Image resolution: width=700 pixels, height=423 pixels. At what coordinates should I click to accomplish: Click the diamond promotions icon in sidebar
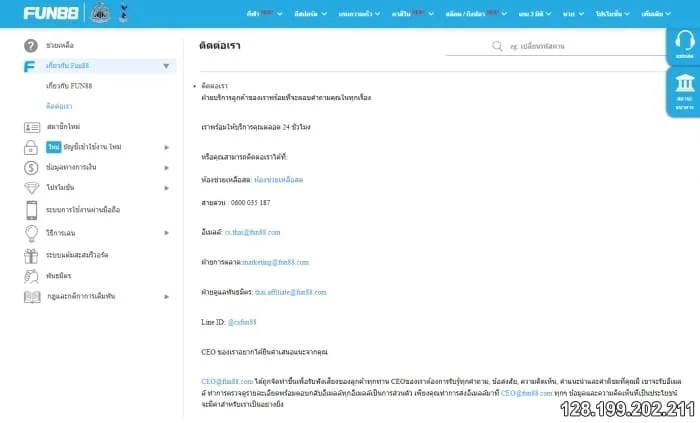(31, 187)
